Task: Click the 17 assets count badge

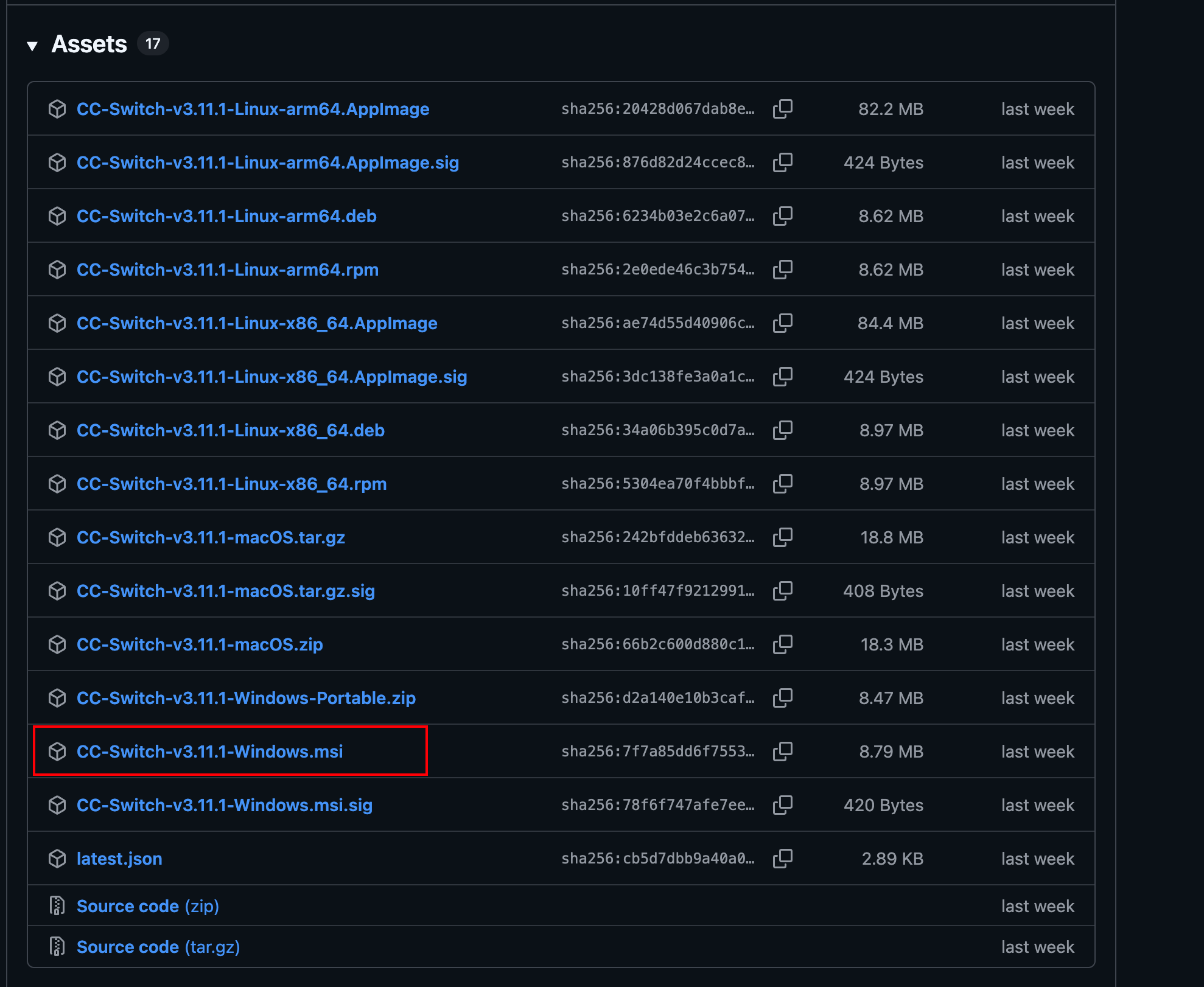Action: coord(153,44)
